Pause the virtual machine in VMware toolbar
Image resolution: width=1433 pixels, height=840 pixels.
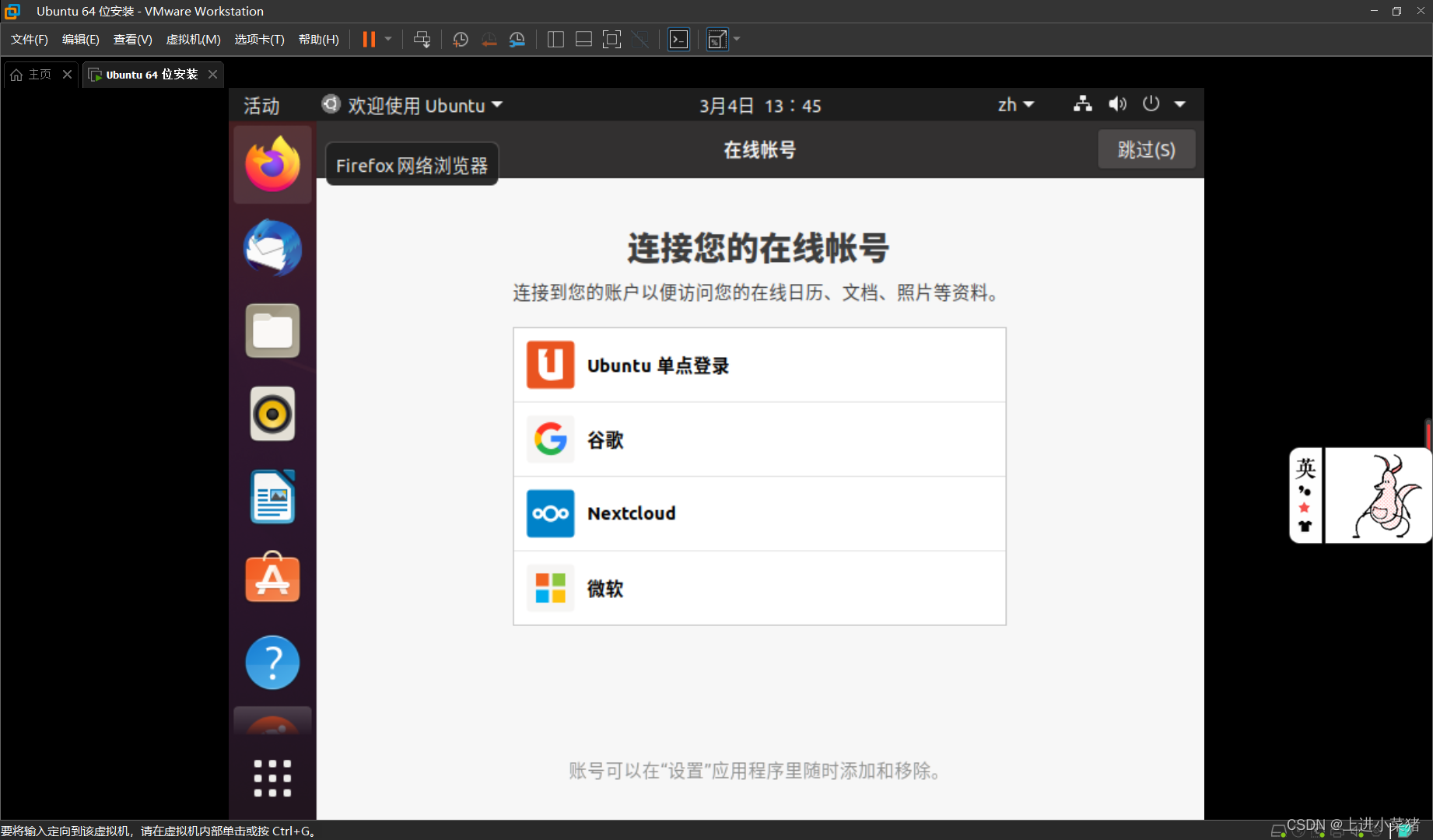pyautogui.click(x=369, y=40)
